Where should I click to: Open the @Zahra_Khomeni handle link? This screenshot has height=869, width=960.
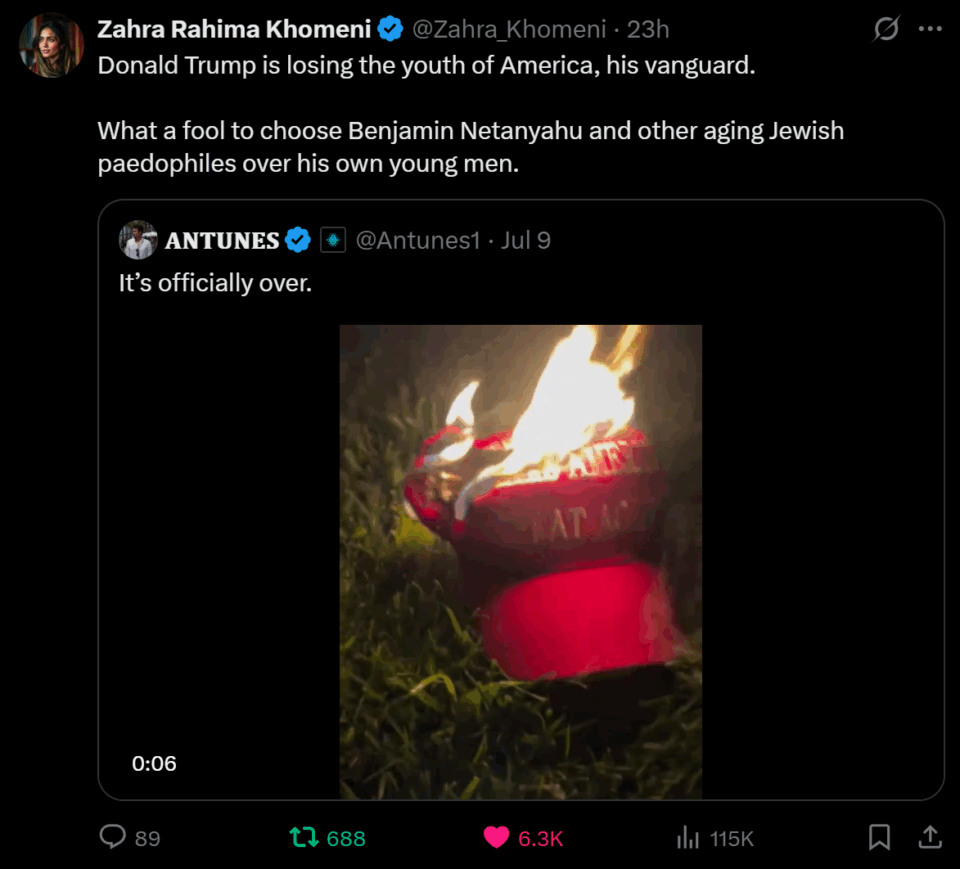pos(509,30)
